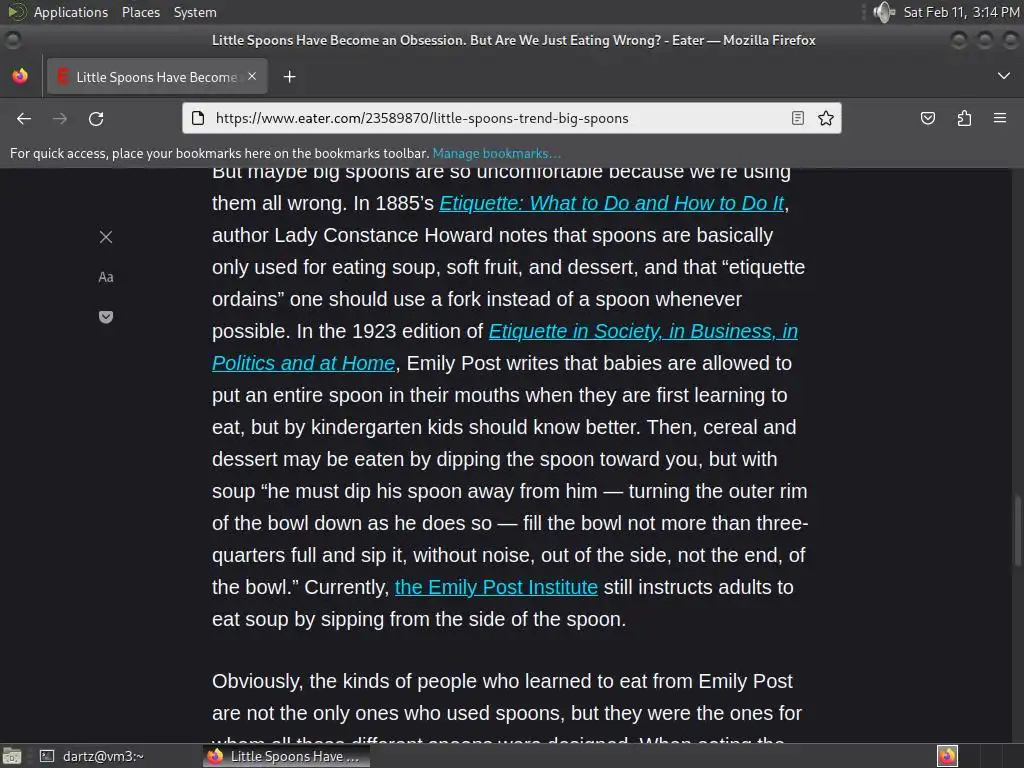
Task: Select the Little Spoons Have Become tab
Action: pyautogui.click(x=157, y=77)
